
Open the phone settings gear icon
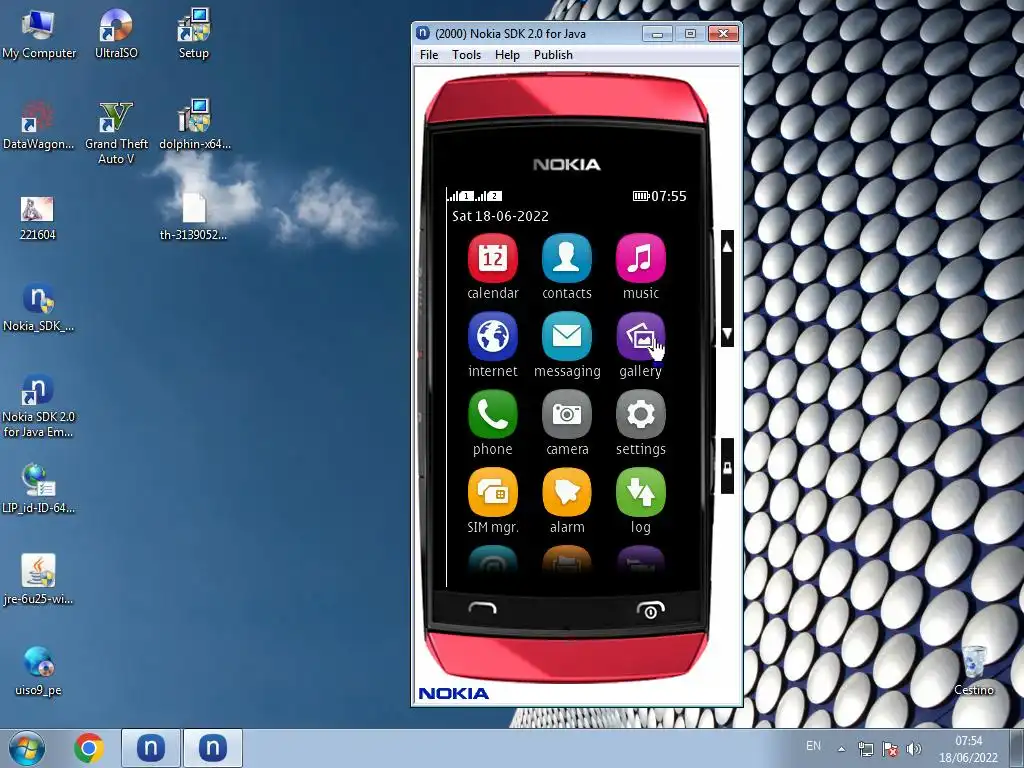click(640, 415)
